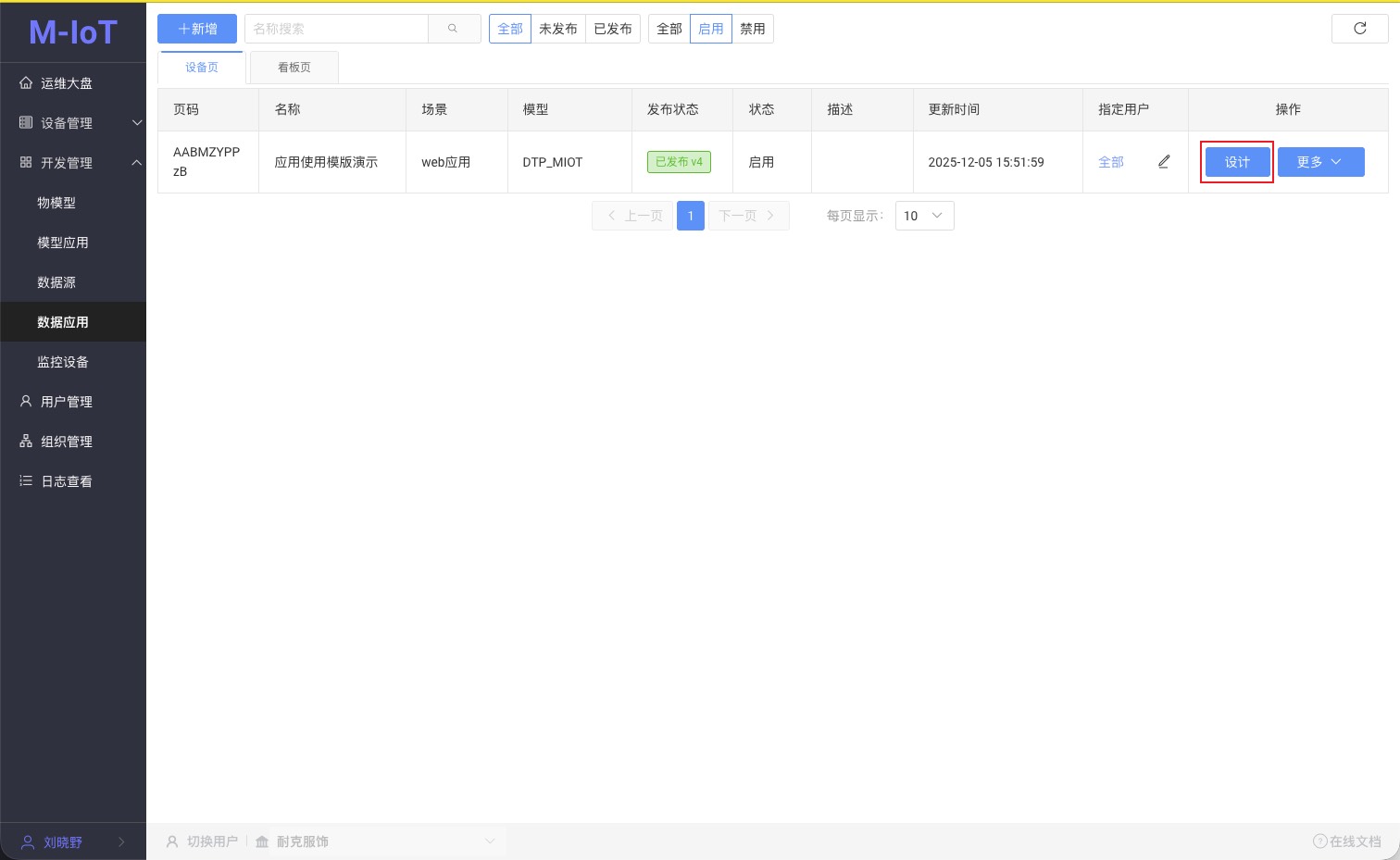Viewport: 1400px width, 860px height.
Task: Filter list by 已发布 publish status
Action: tap(613, 28)
